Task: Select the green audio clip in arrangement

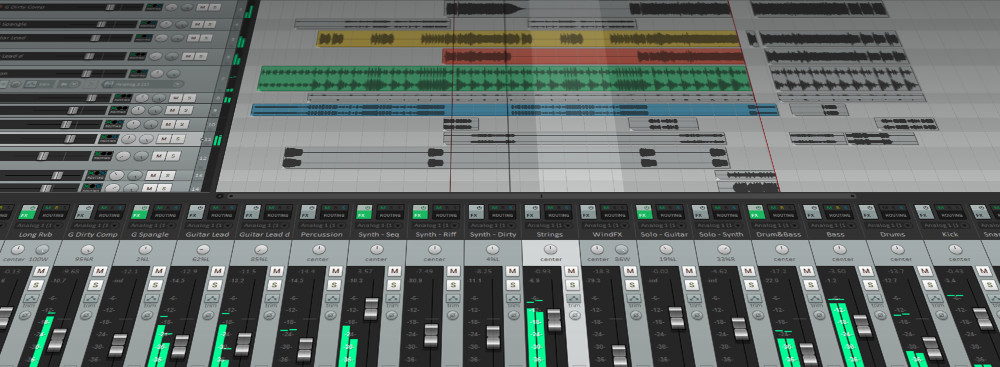Action: point(503,79)
